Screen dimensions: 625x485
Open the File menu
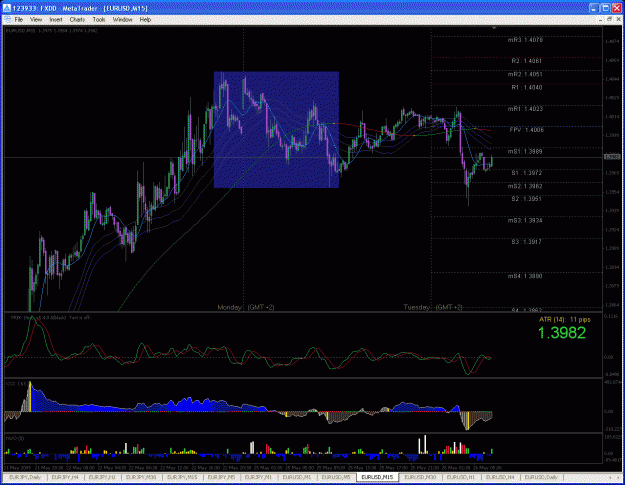pyautogui.click(x=19, y=20)
